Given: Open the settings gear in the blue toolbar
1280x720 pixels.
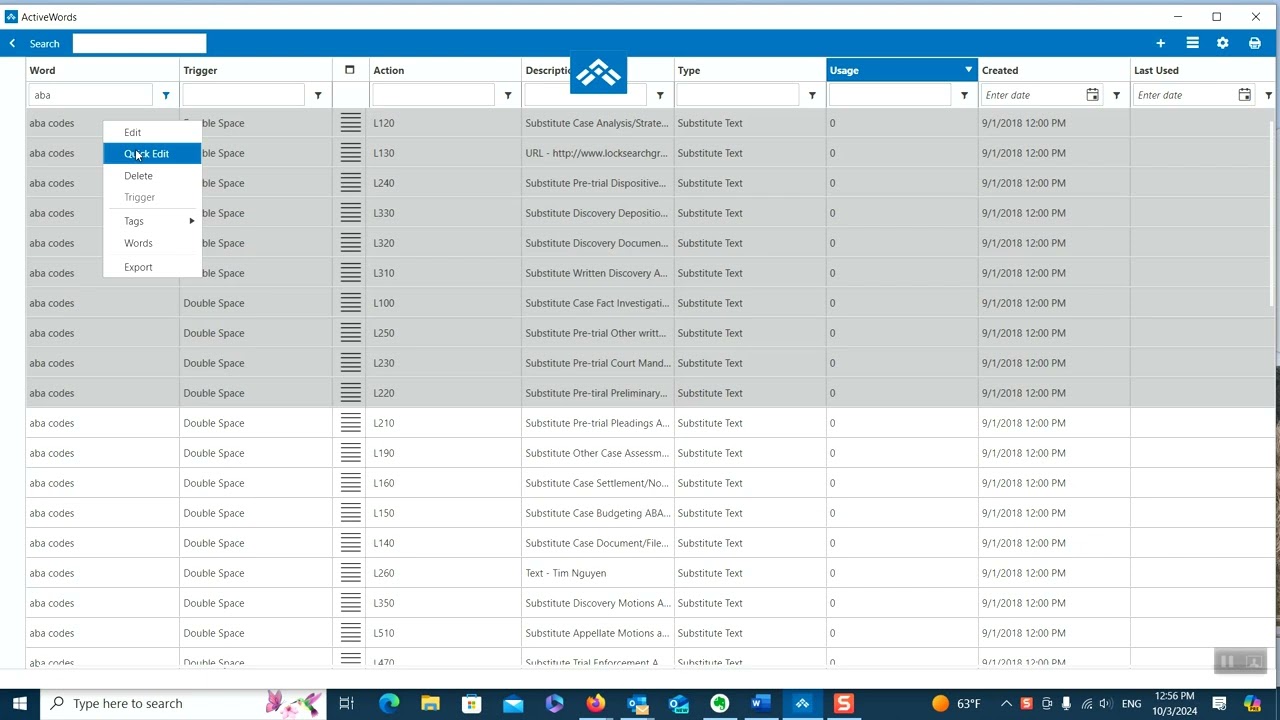Looking at the screenshot, I should click(x=1222, y=43).
